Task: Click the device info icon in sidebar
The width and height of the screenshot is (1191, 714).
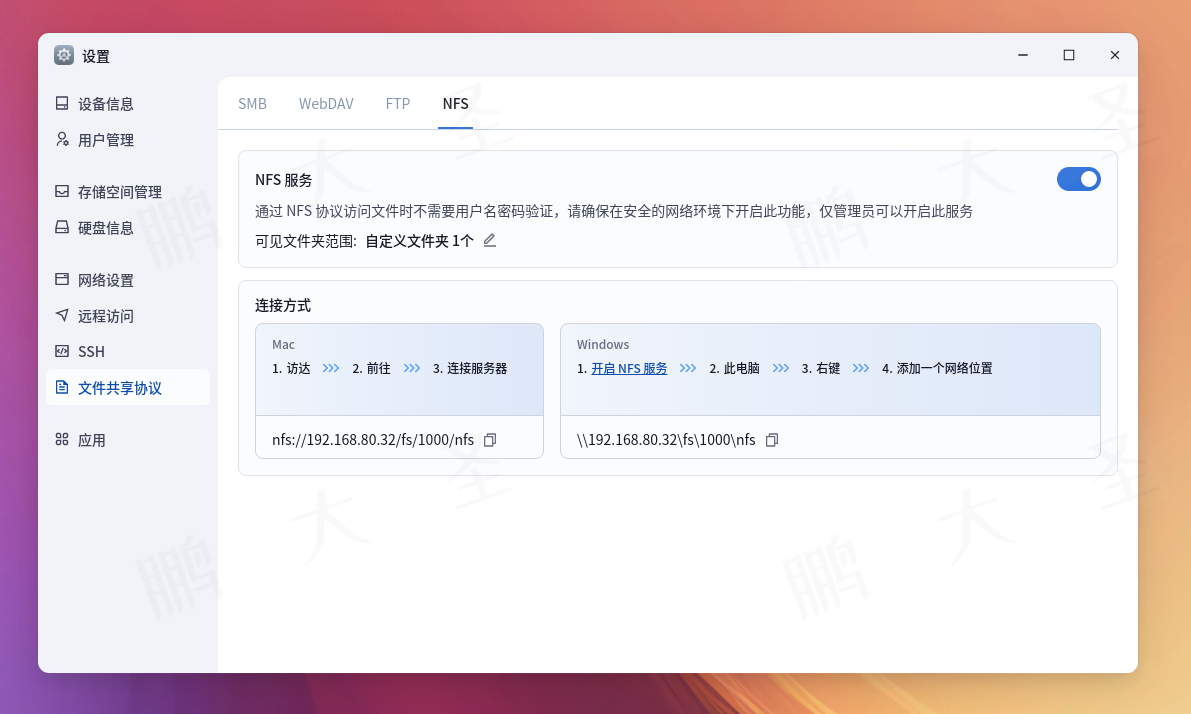Action: [62, 104]
